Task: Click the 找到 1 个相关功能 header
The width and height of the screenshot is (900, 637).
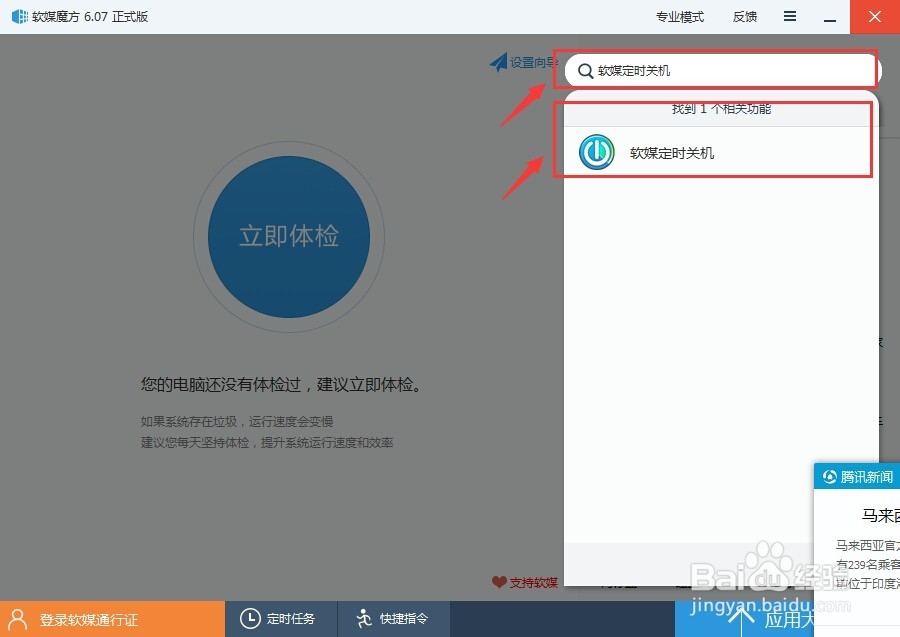Action: coord(721,108)
